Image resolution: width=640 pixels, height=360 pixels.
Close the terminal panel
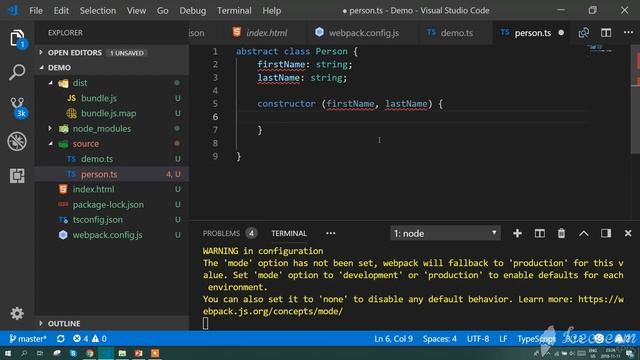(628, 233)
